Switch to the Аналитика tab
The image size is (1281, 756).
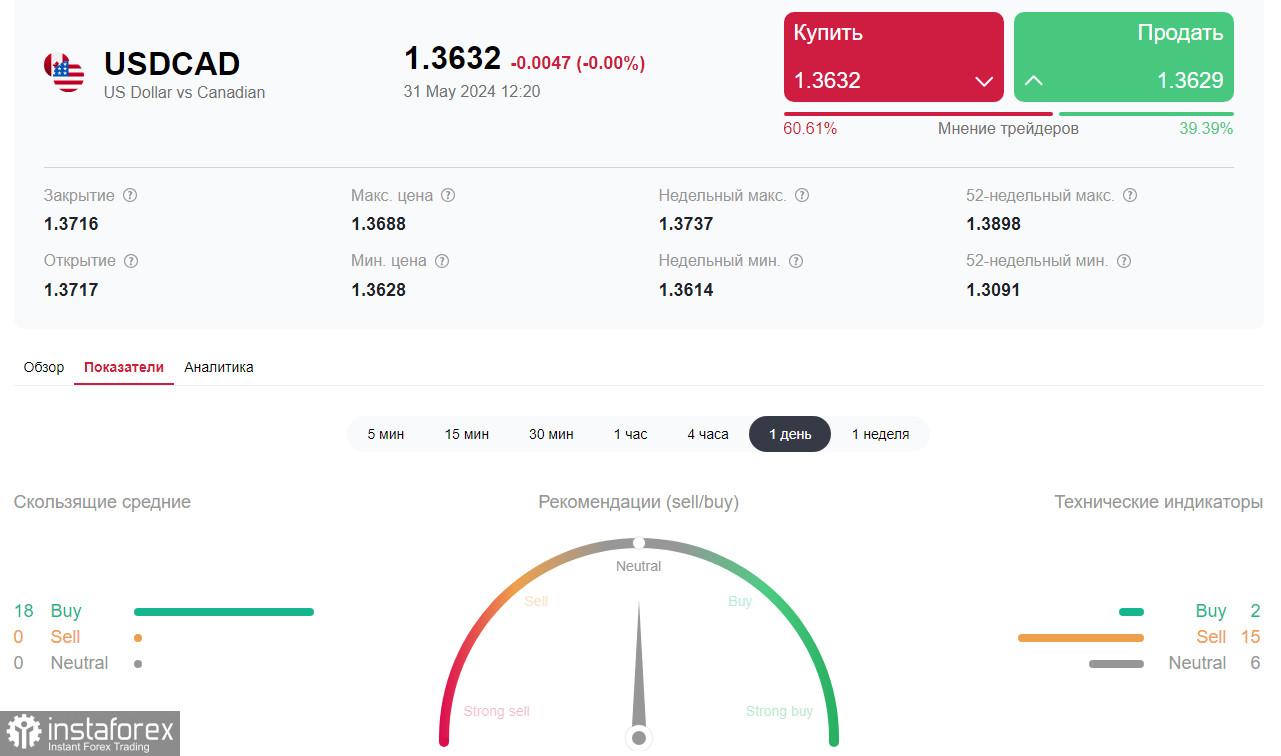219,367
